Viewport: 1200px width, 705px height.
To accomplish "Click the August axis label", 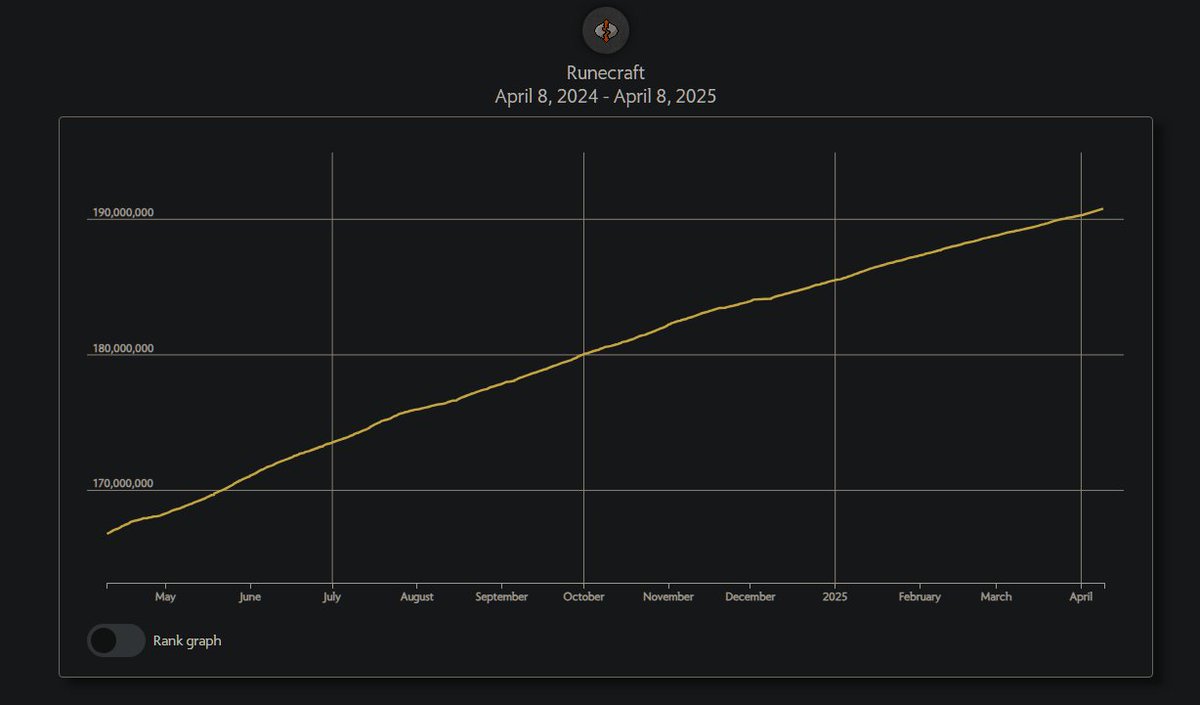I will pyautogui.click(x=417, y=597).
